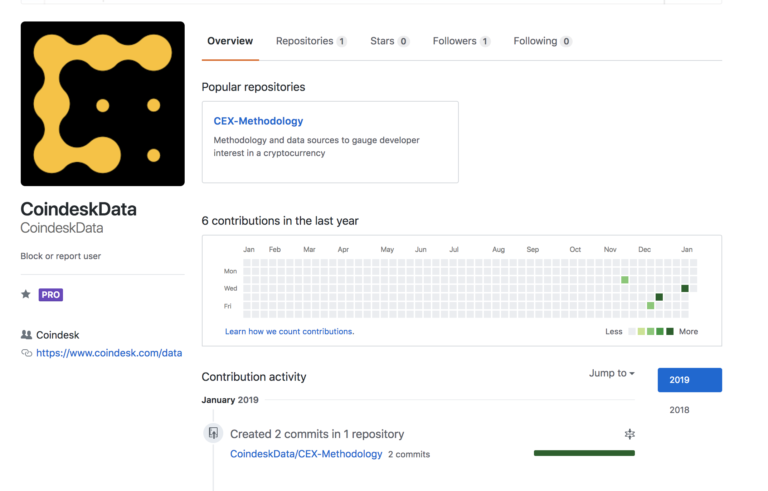This screenshot has height=491, width=768.
Task: Click the Created 2 commits in 1 repository heading
Action: tap(317, 434)
